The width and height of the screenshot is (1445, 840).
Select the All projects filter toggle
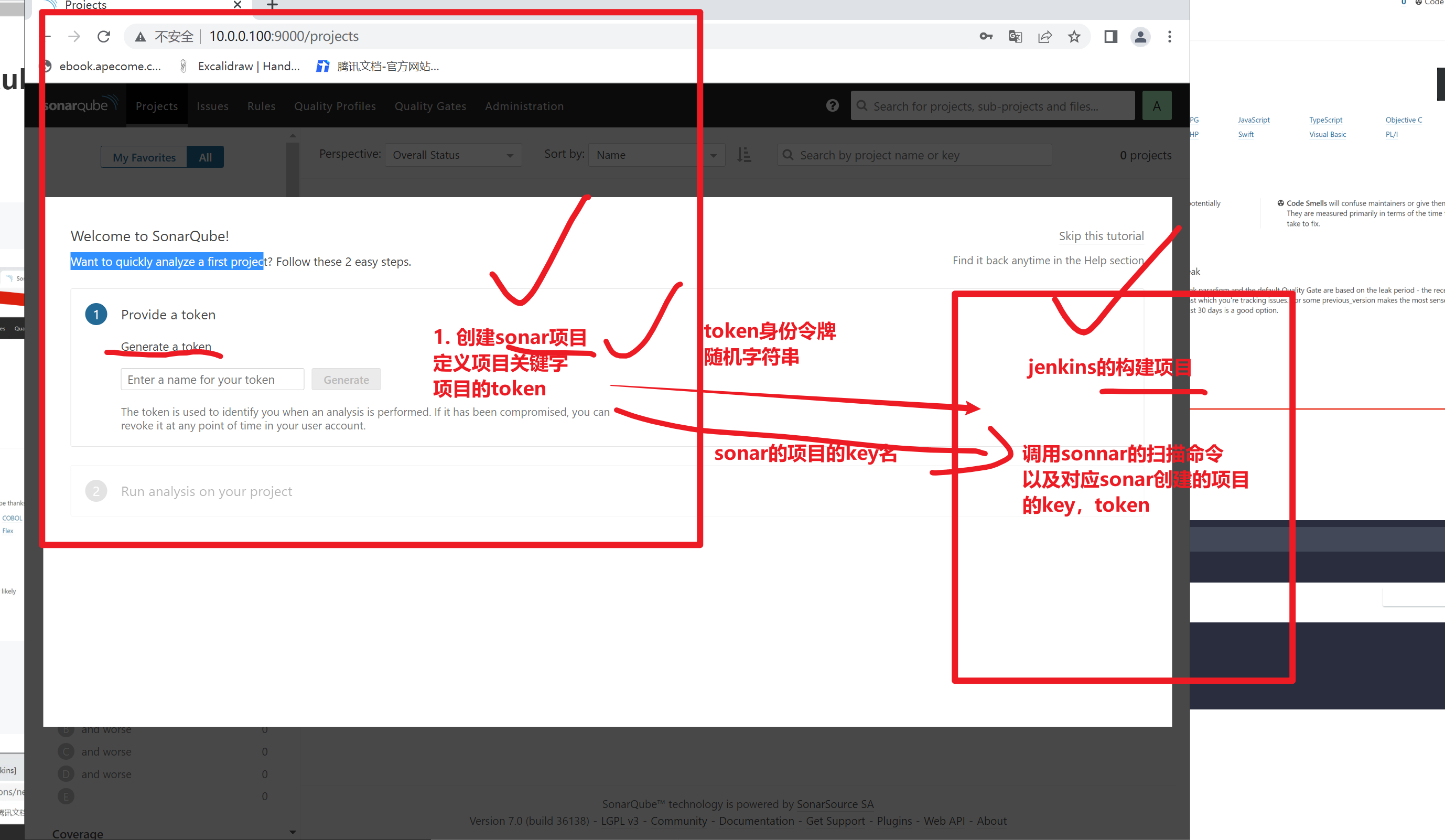click(206, 157)
